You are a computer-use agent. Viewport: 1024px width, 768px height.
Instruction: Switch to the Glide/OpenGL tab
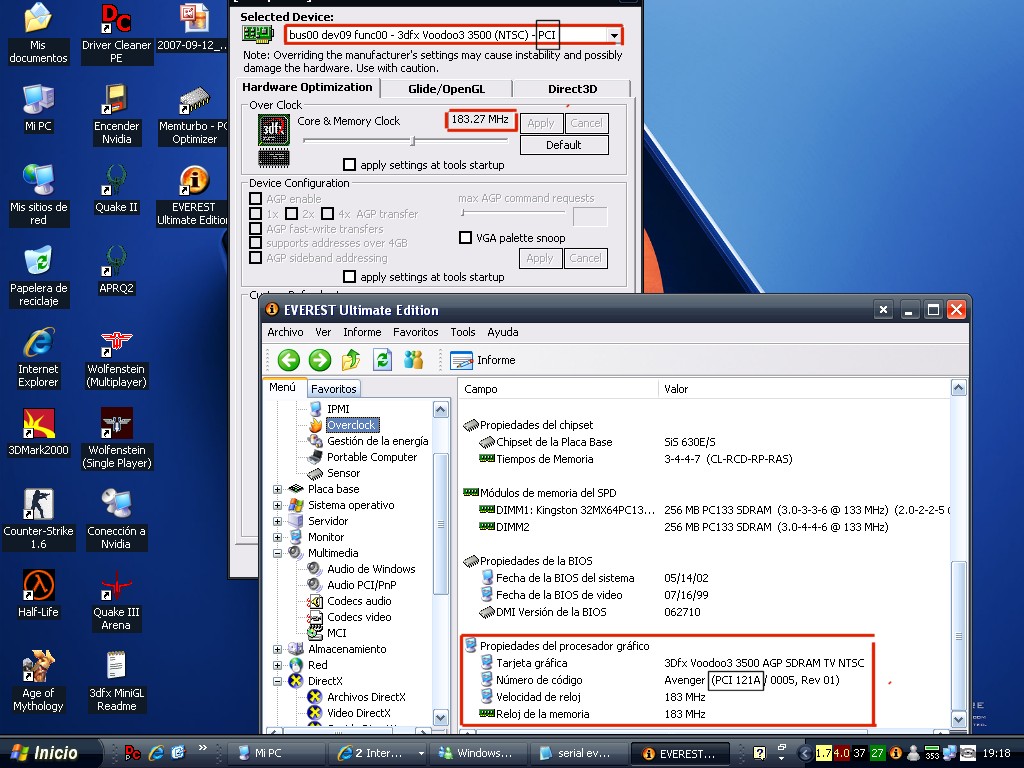(447, 89)
